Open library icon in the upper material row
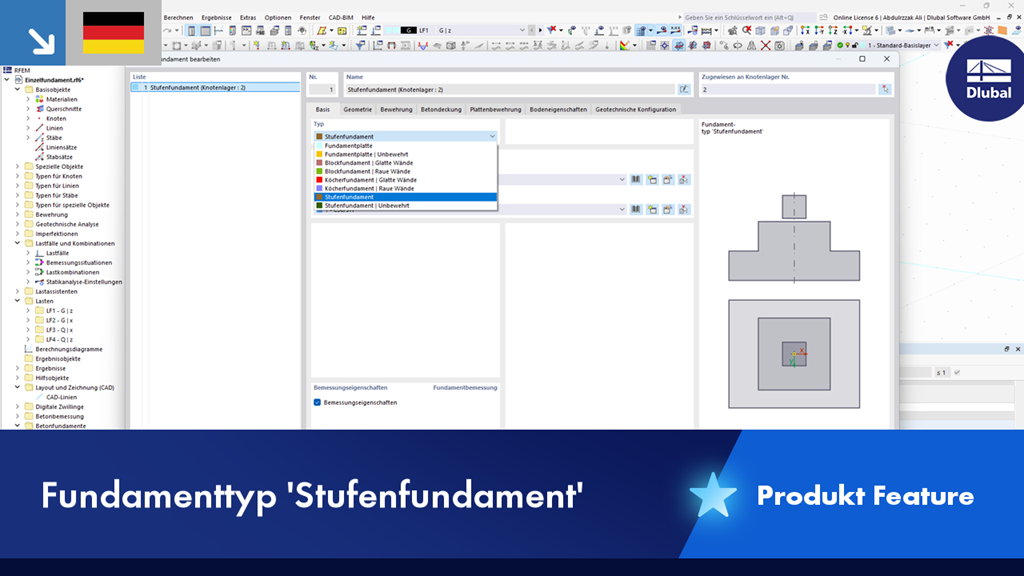The width and height of the screenshot is (1024, 576). 635,180
